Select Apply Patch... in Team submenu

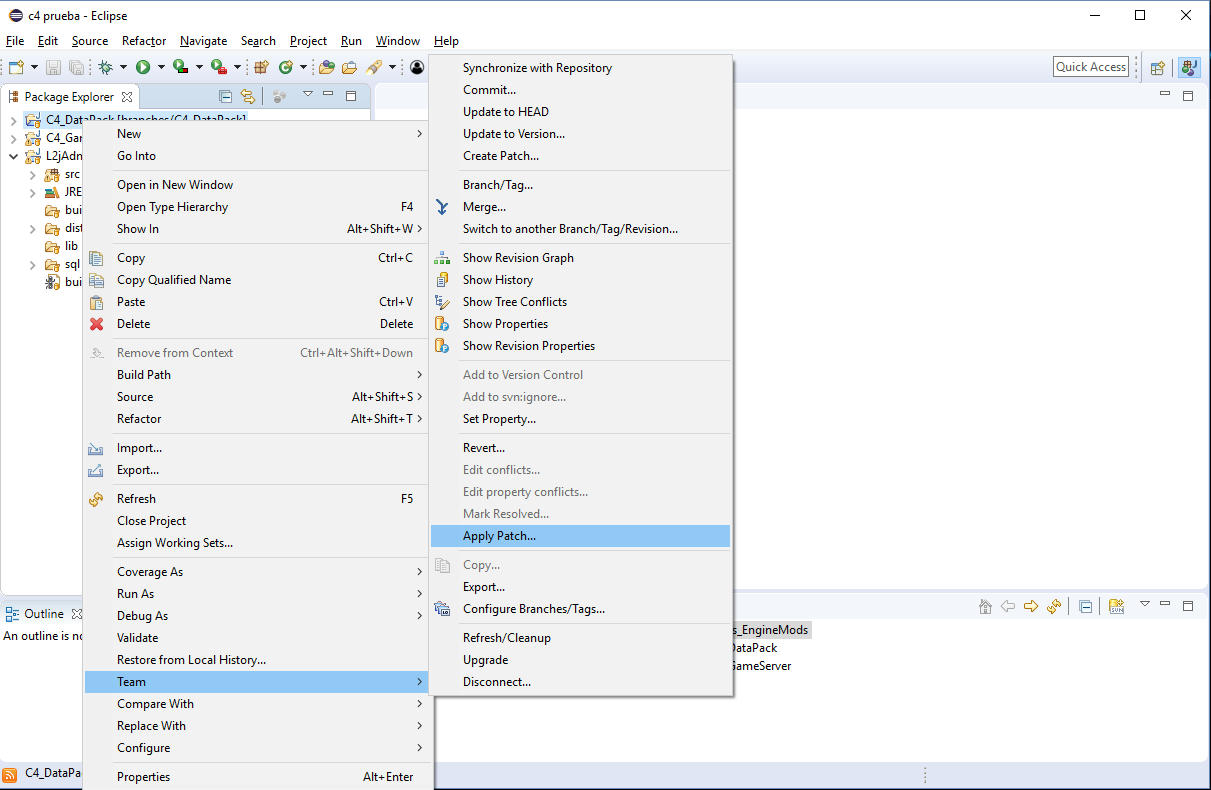[x=580, y=536]
